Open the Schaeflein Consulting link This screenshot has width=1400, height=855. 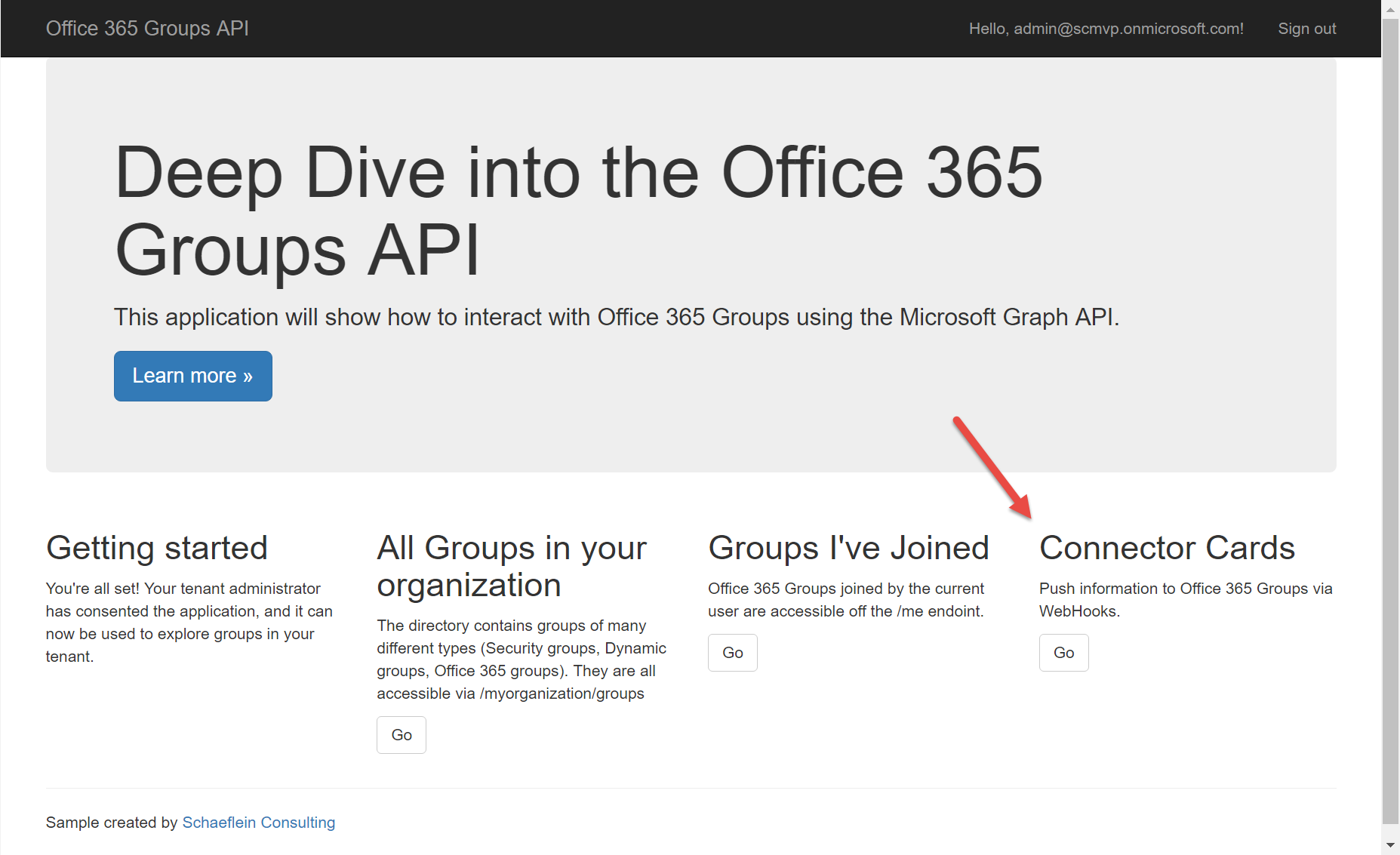pos(259,823)
